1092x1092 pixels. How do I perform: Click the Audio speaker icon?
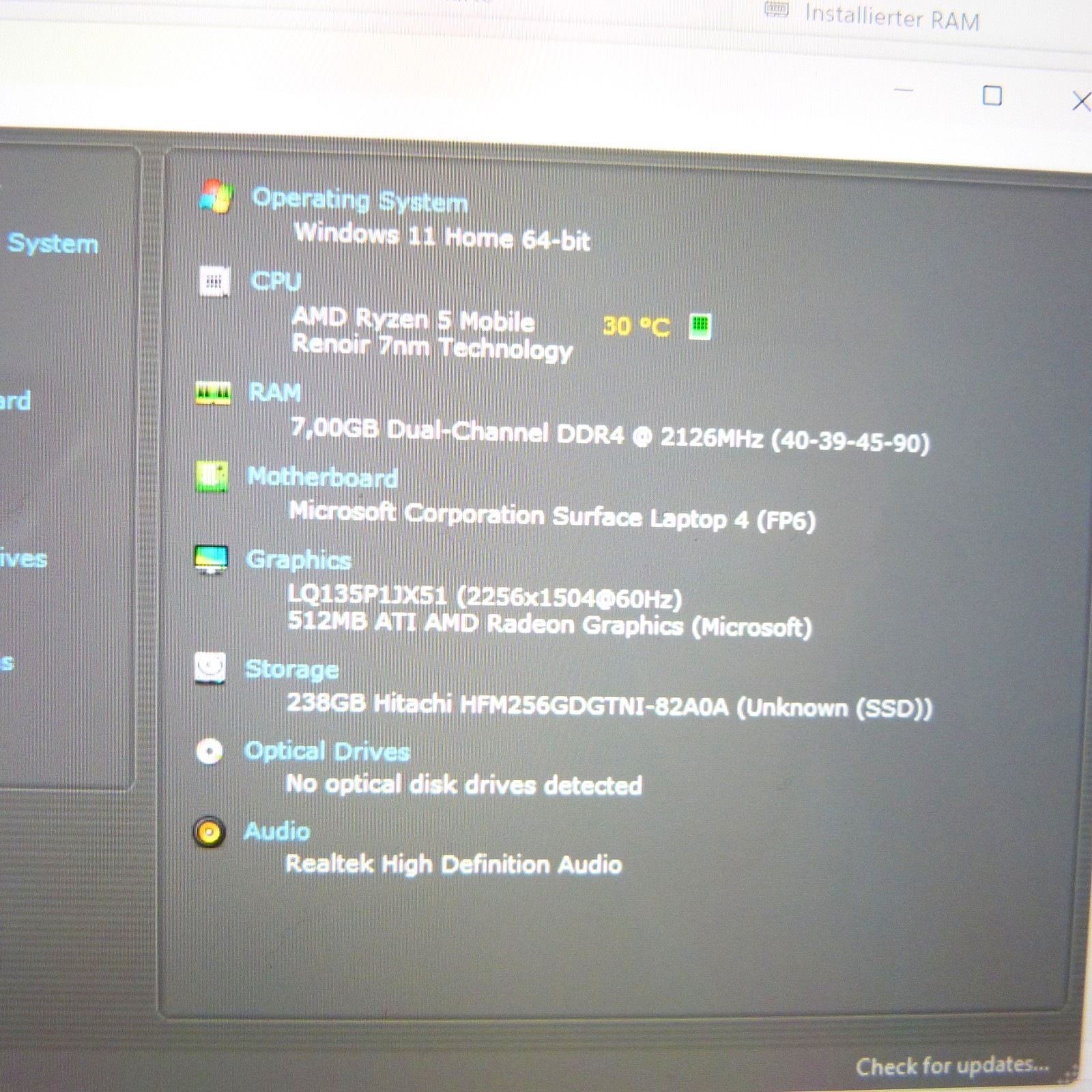[x=209, y=832]
